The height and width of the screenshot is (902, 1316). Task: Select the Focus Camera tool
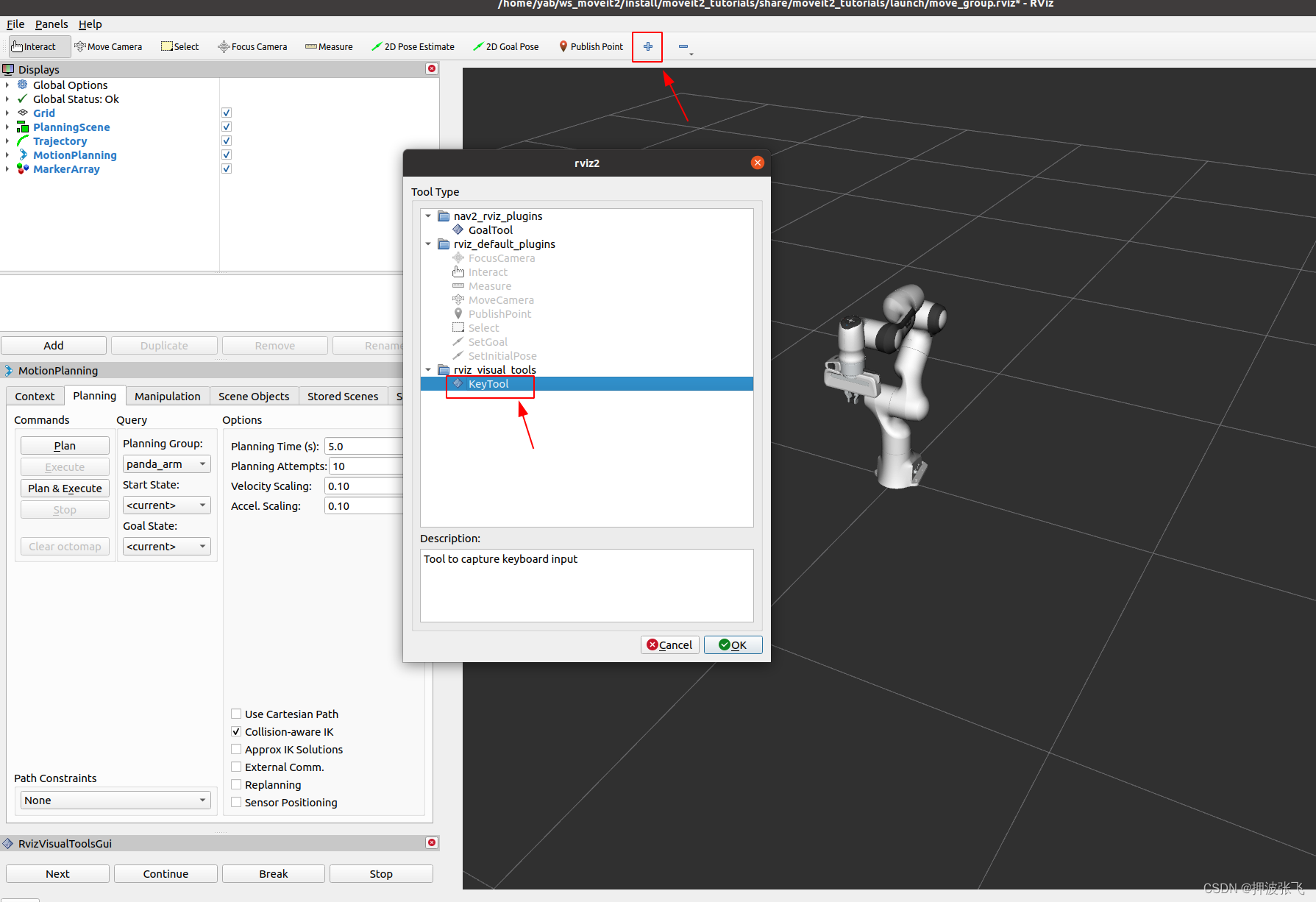(252, 46)
